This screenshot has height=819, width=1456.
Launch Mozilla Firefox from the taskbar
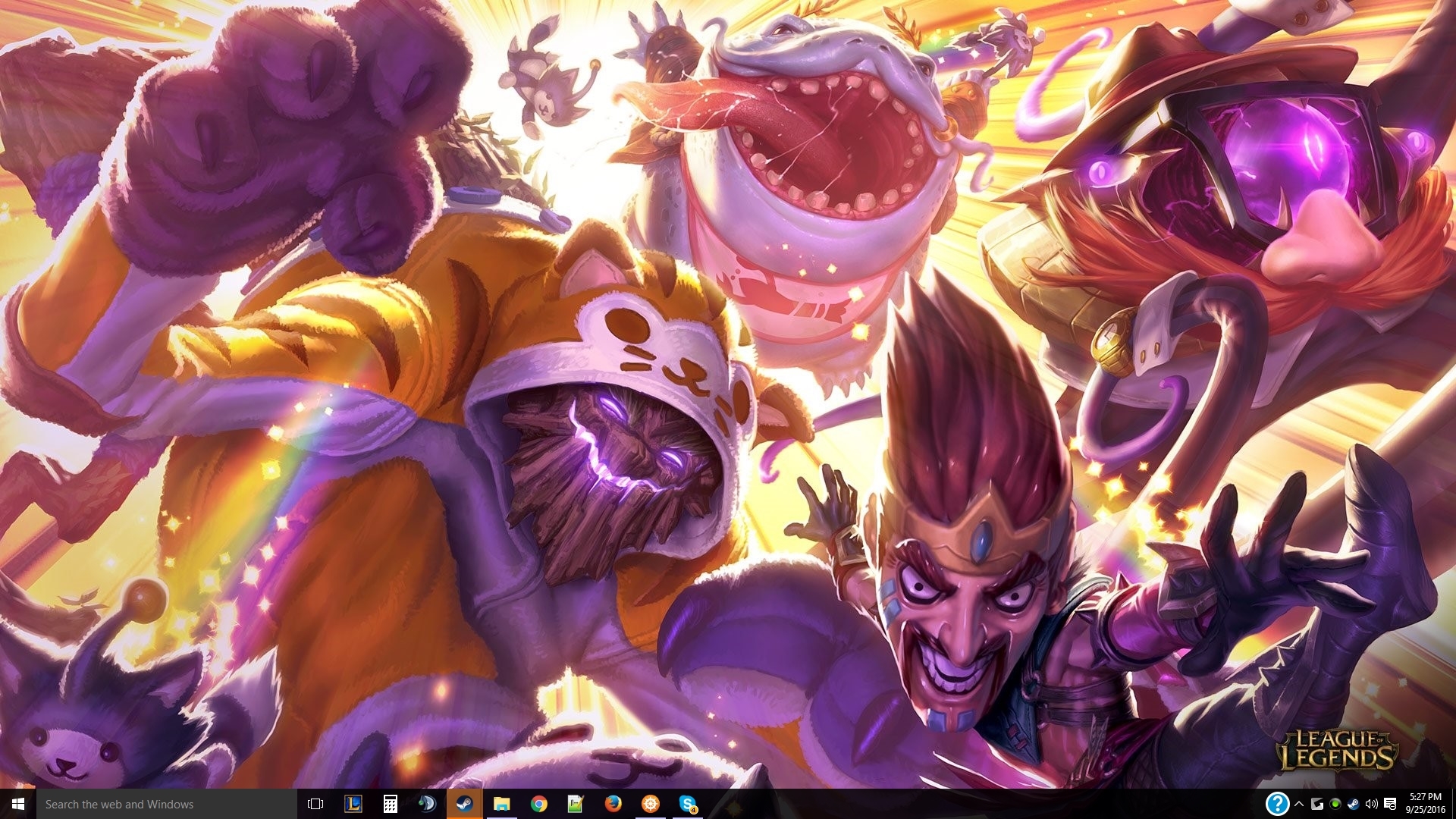tap(613, 804)
